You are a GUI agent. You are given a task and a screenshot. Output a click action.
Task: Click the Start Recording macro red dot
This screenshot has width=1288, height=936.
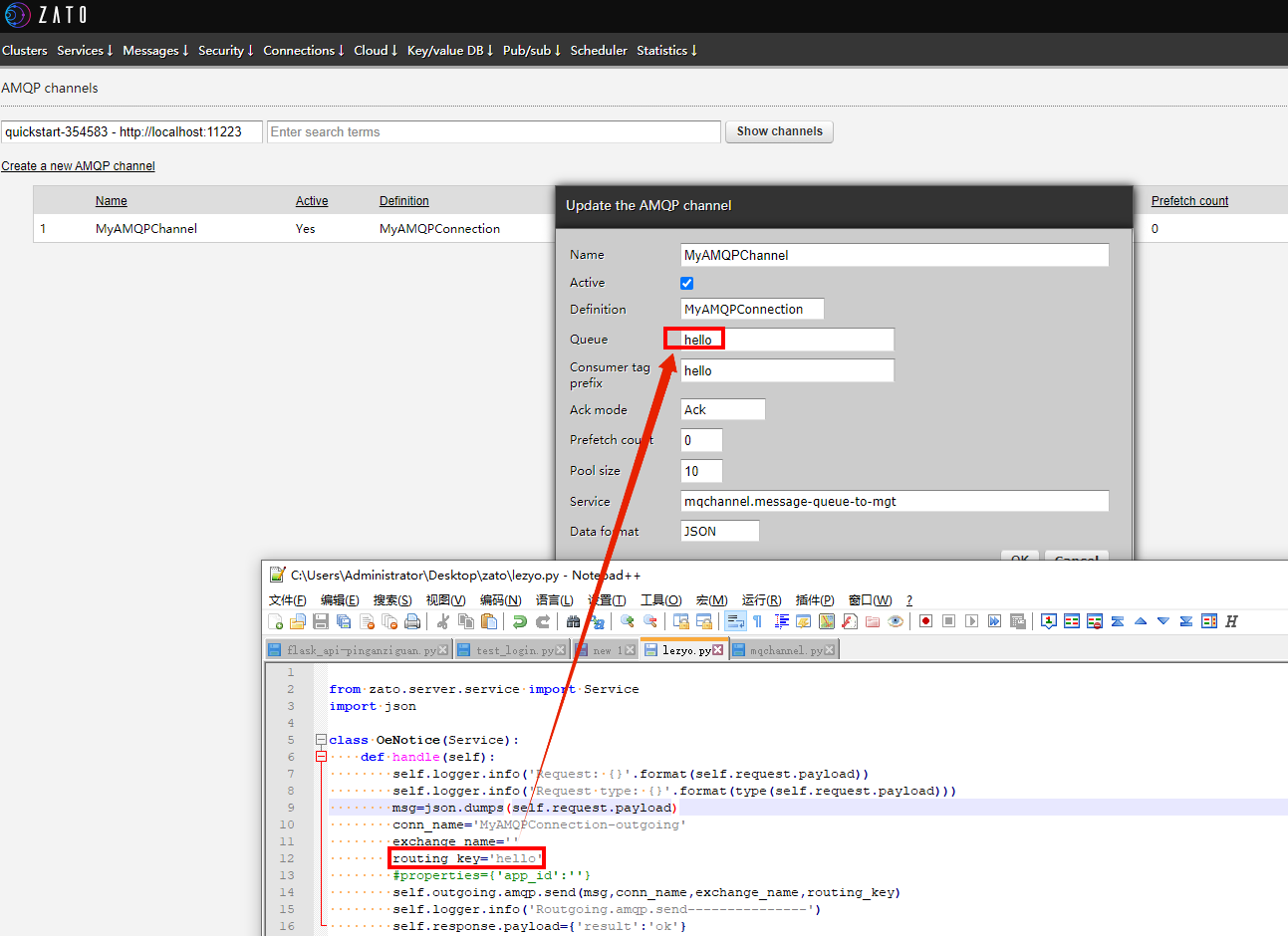925,621
